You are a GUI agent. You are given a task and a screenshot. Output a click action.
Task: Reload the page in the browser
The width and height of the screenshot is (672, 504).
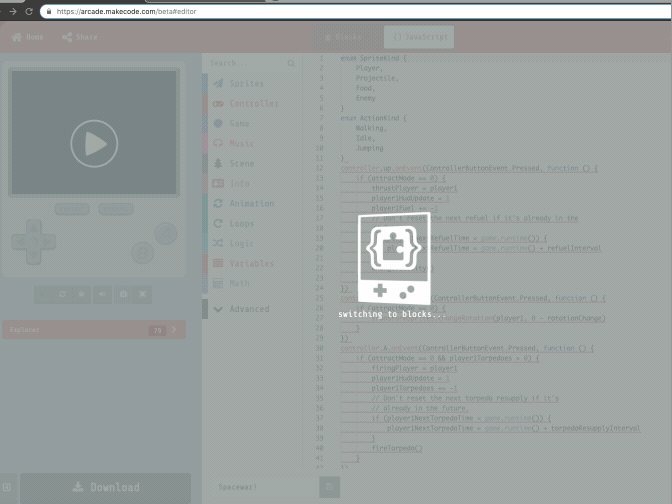29,12
